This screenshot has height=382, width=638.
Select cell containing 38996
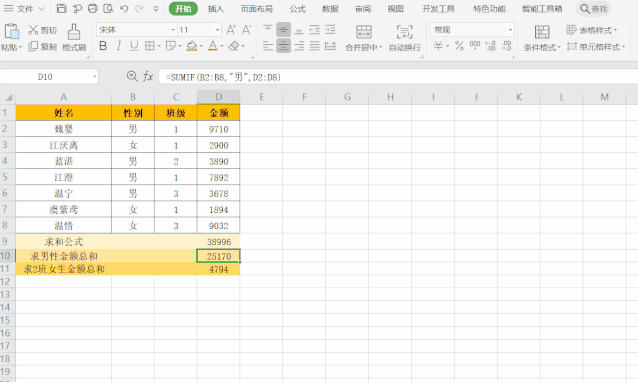[218, 242]
